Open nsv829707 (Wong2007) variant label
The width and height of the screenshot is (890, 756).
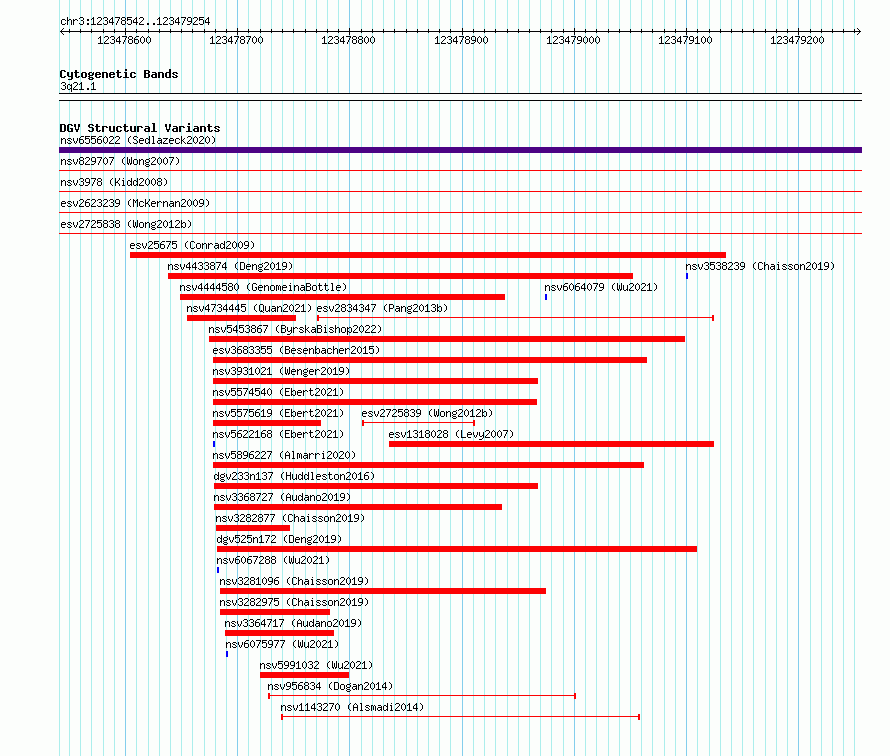120,161
